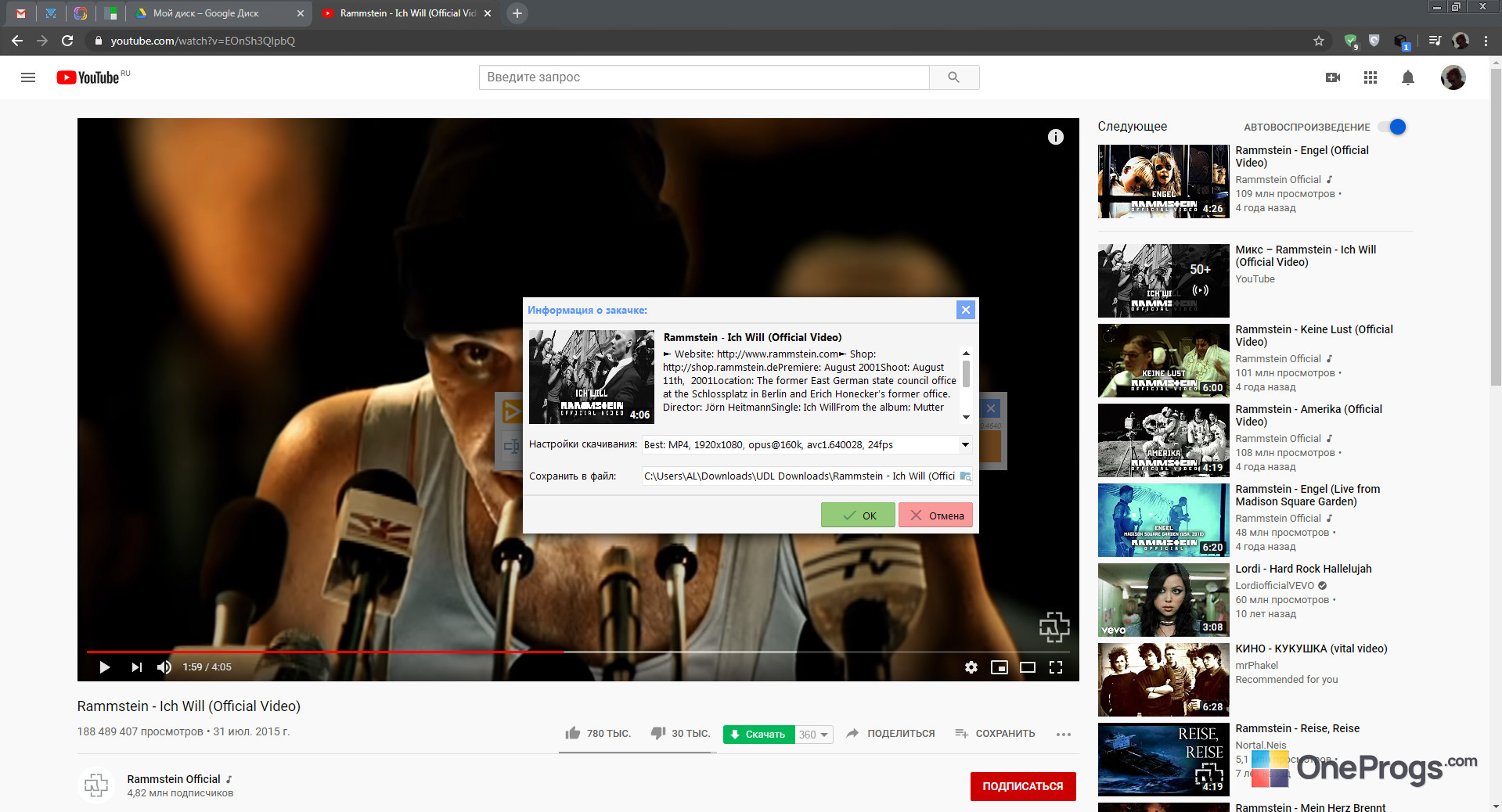Skip to next video
This screenshot has height=812, width=1502.
tap(136, 667)
